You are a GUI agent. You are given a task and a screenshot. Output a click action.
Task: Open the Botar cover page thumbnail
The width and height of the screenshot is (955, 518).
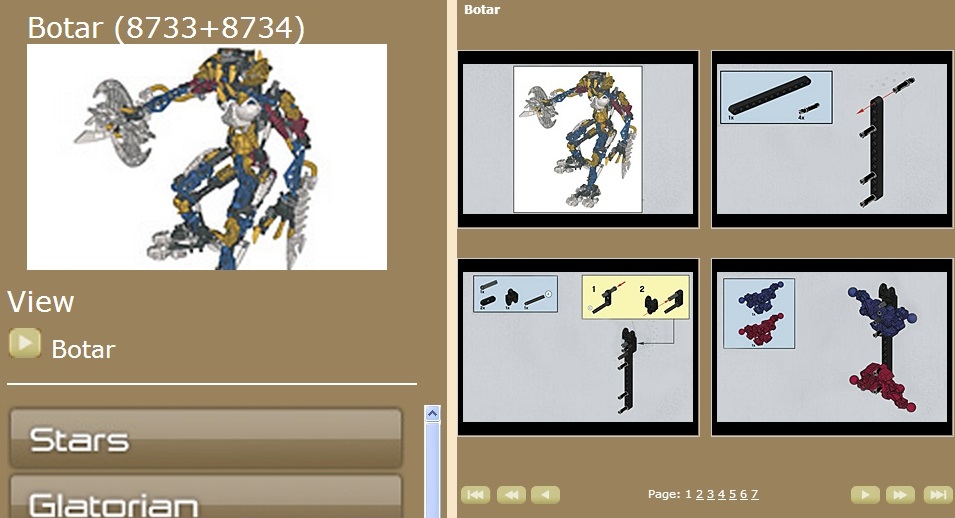point(578,139)
